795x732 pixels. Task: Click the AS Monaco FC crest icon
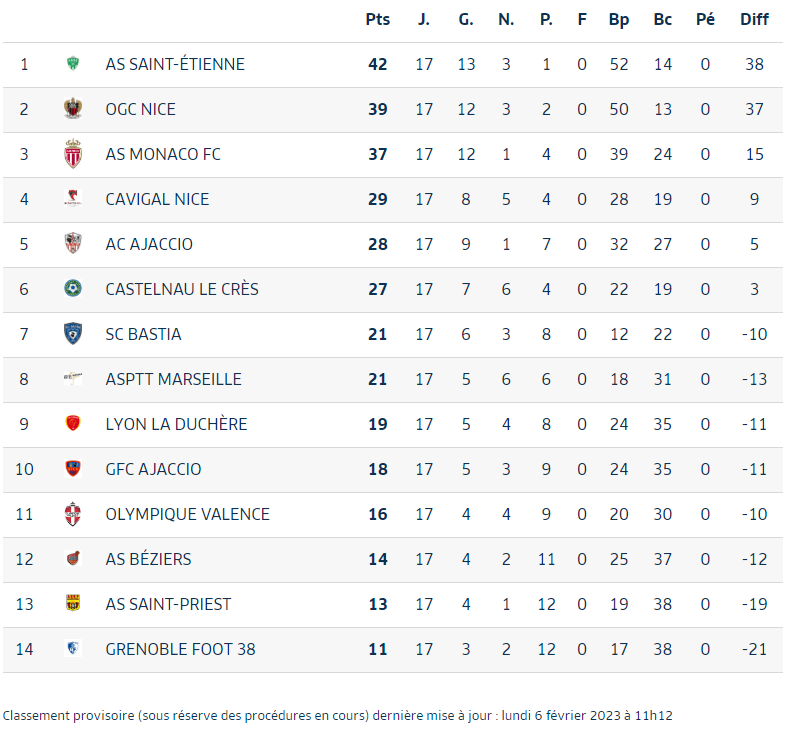[x=73, y=154]
